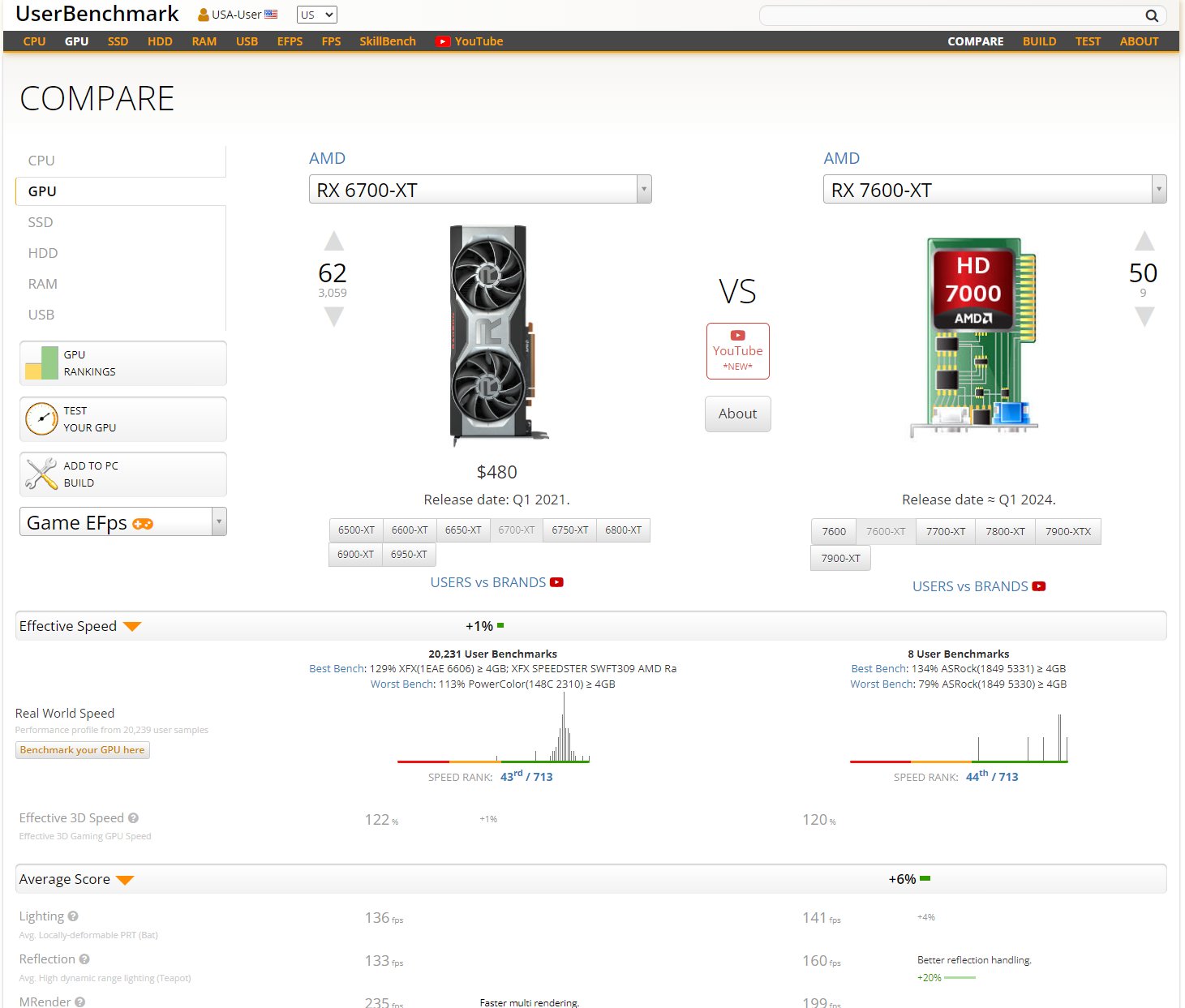Viewport: 1185px width, 1008px height.
Task: Select the 7700-XT model button
Action: tap(946, 531)
